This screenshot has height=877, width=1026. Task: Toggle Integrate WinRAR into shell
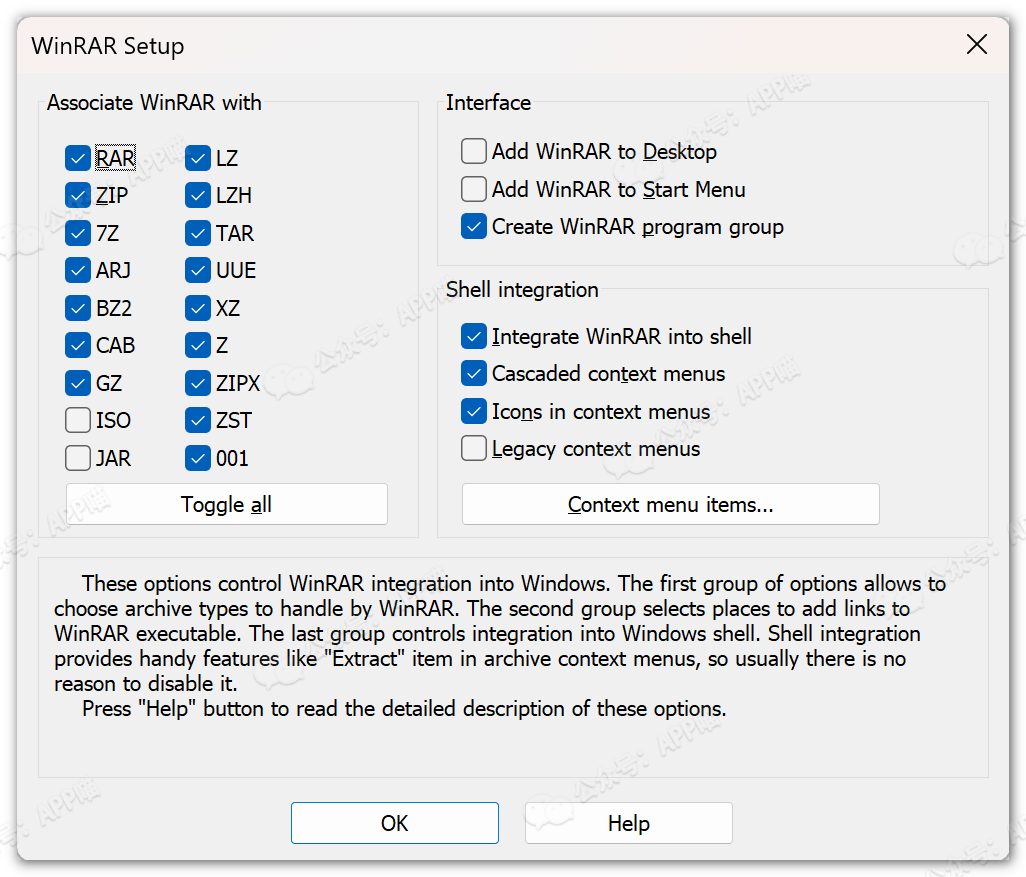(x=474, y=336)
